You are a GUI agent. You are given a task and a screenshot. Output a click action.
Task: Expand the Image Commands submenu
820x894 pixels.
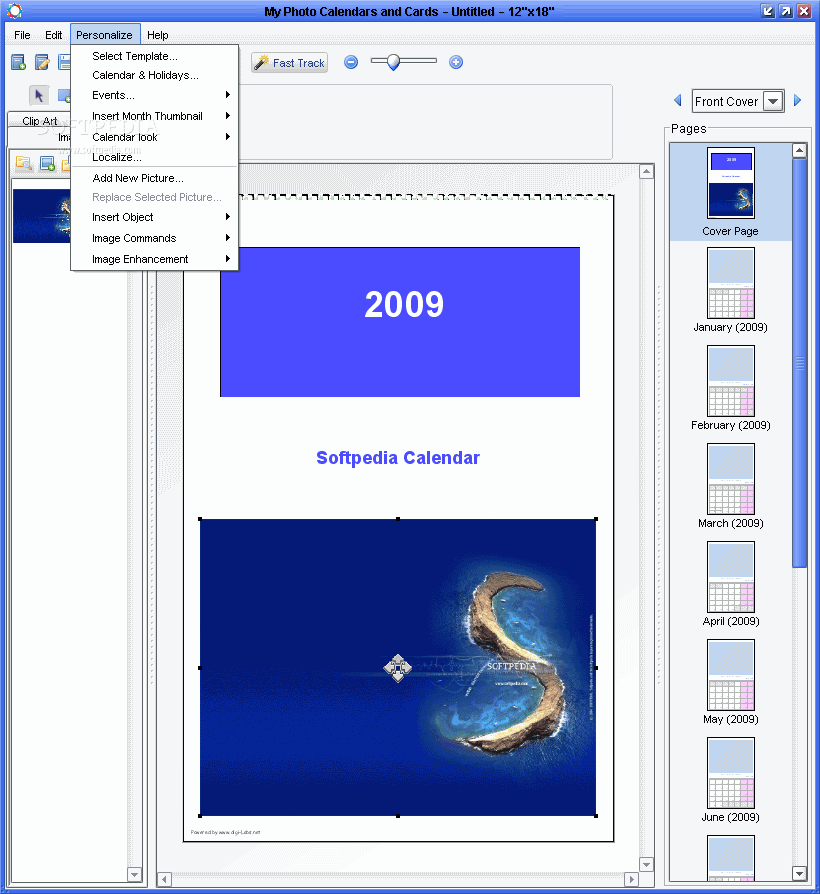pos(154,238)
